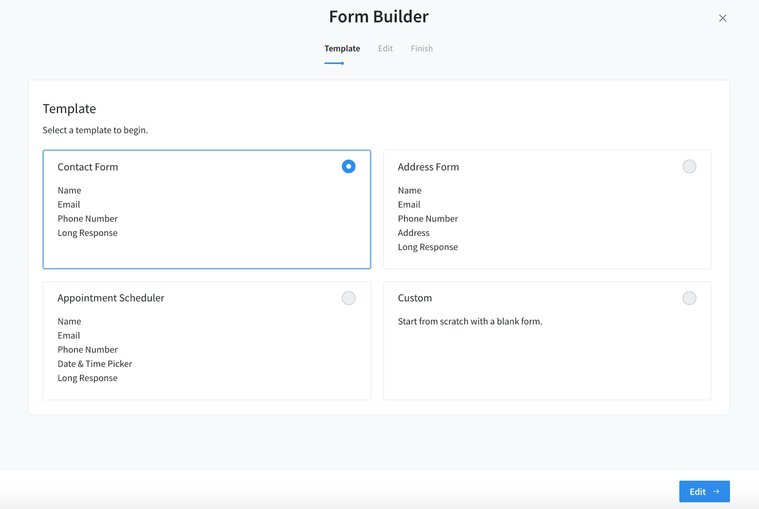The width and height of the screenshot is (759, 509).
Task: Go to the Edit step tab
Action: point(385,48)
